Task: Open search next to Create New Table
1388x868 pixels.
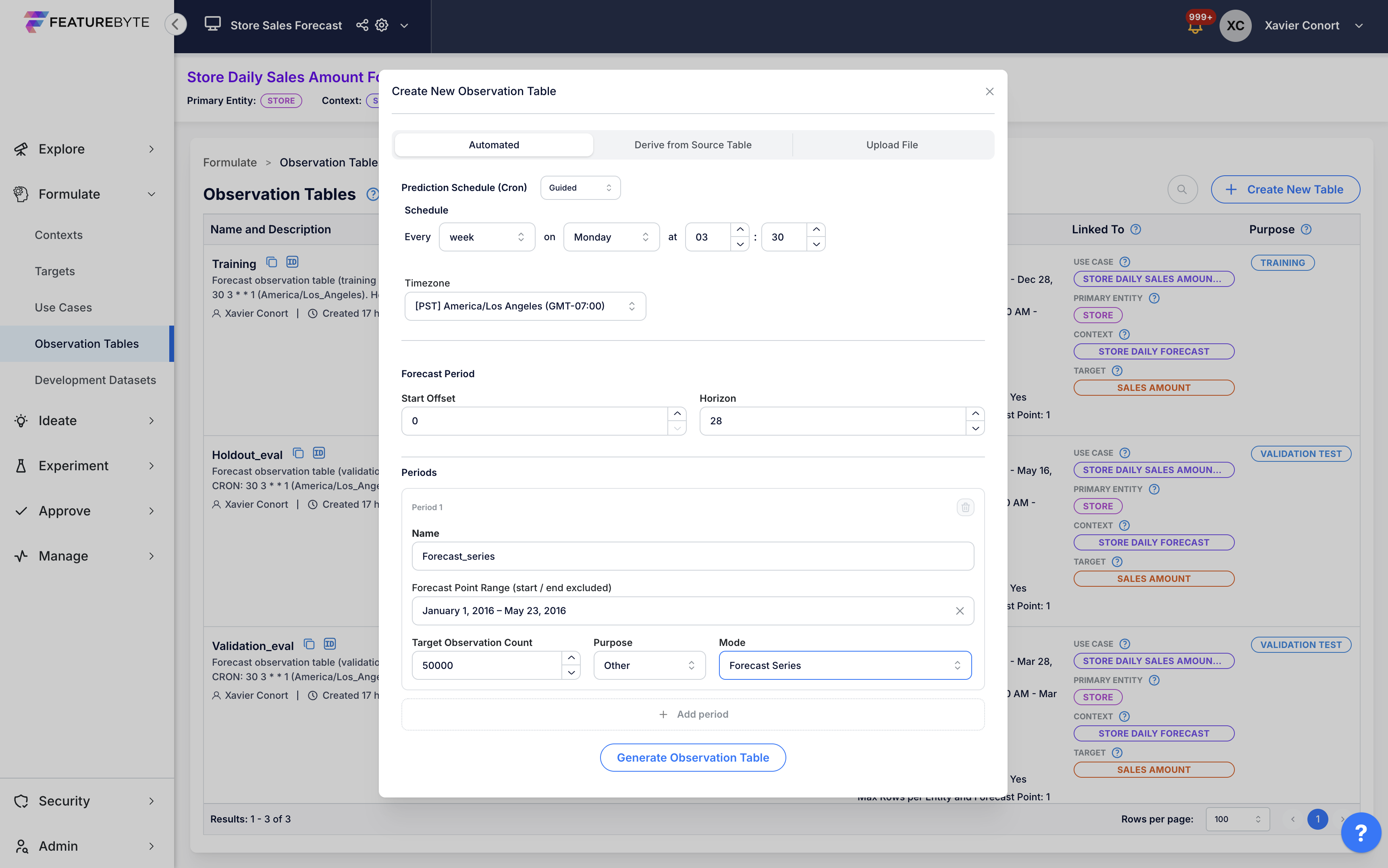Action: 1182,189
